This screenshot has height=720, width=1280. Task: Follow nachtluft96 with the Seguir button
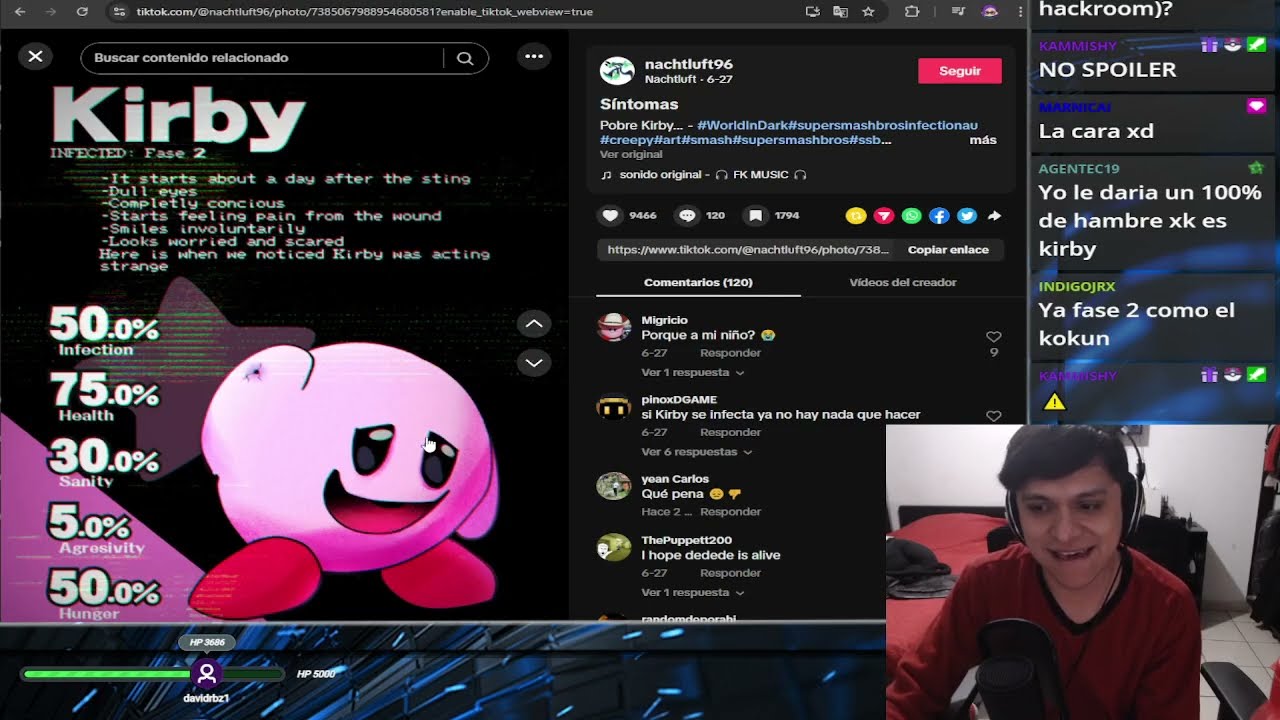959,71
